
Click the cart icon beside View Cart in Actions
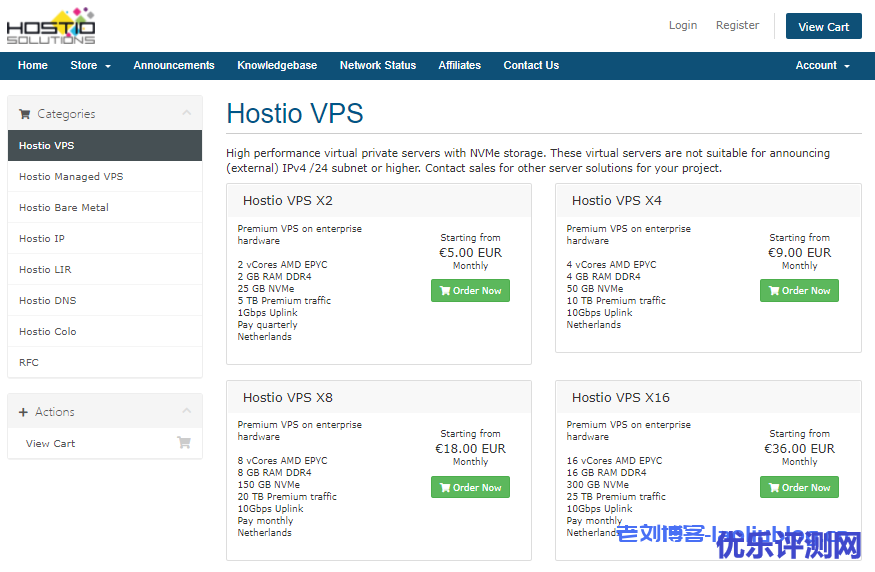pos(184,443)
